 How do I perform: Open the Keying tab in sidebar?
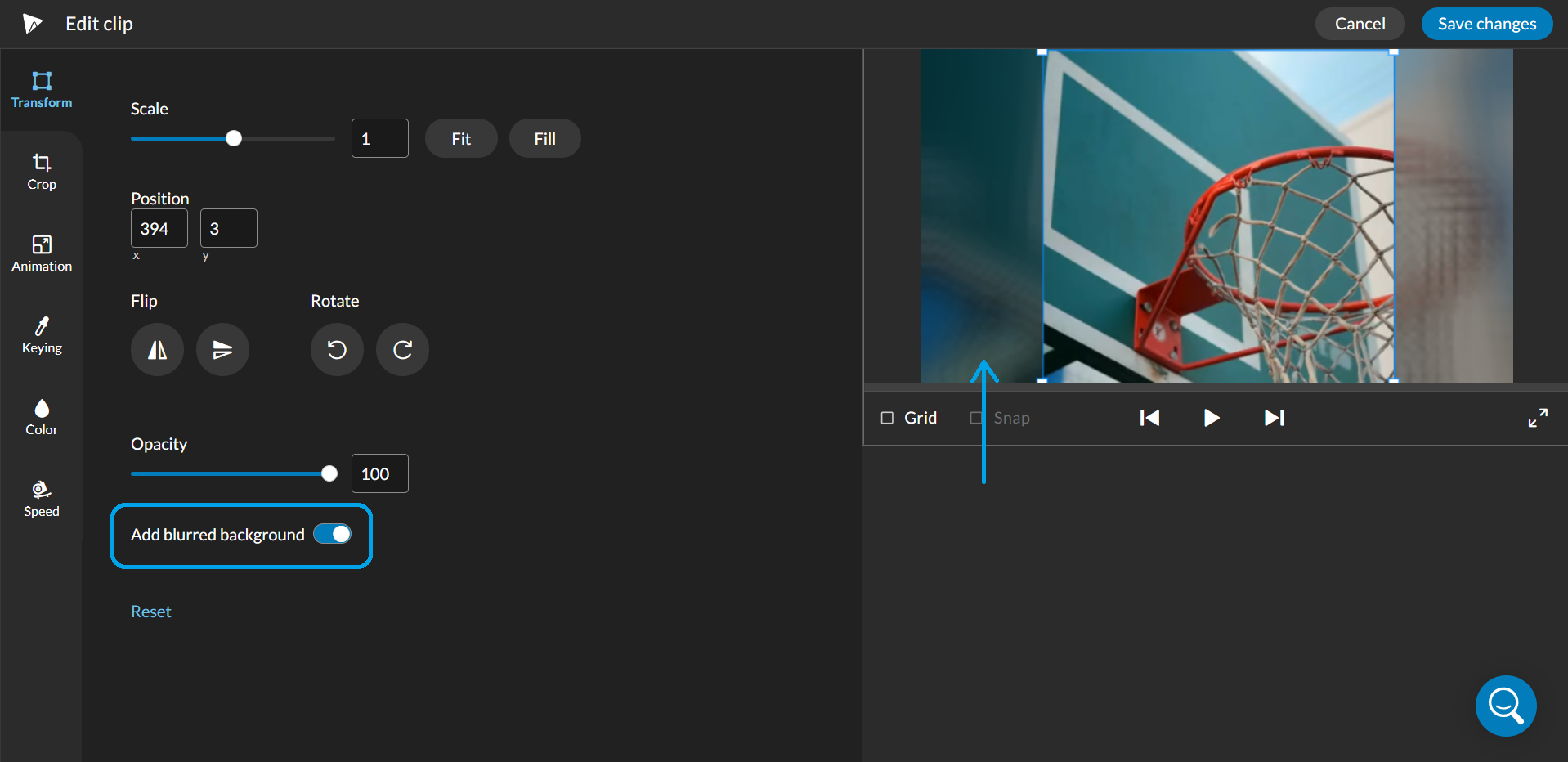click(x=42, y=335)
